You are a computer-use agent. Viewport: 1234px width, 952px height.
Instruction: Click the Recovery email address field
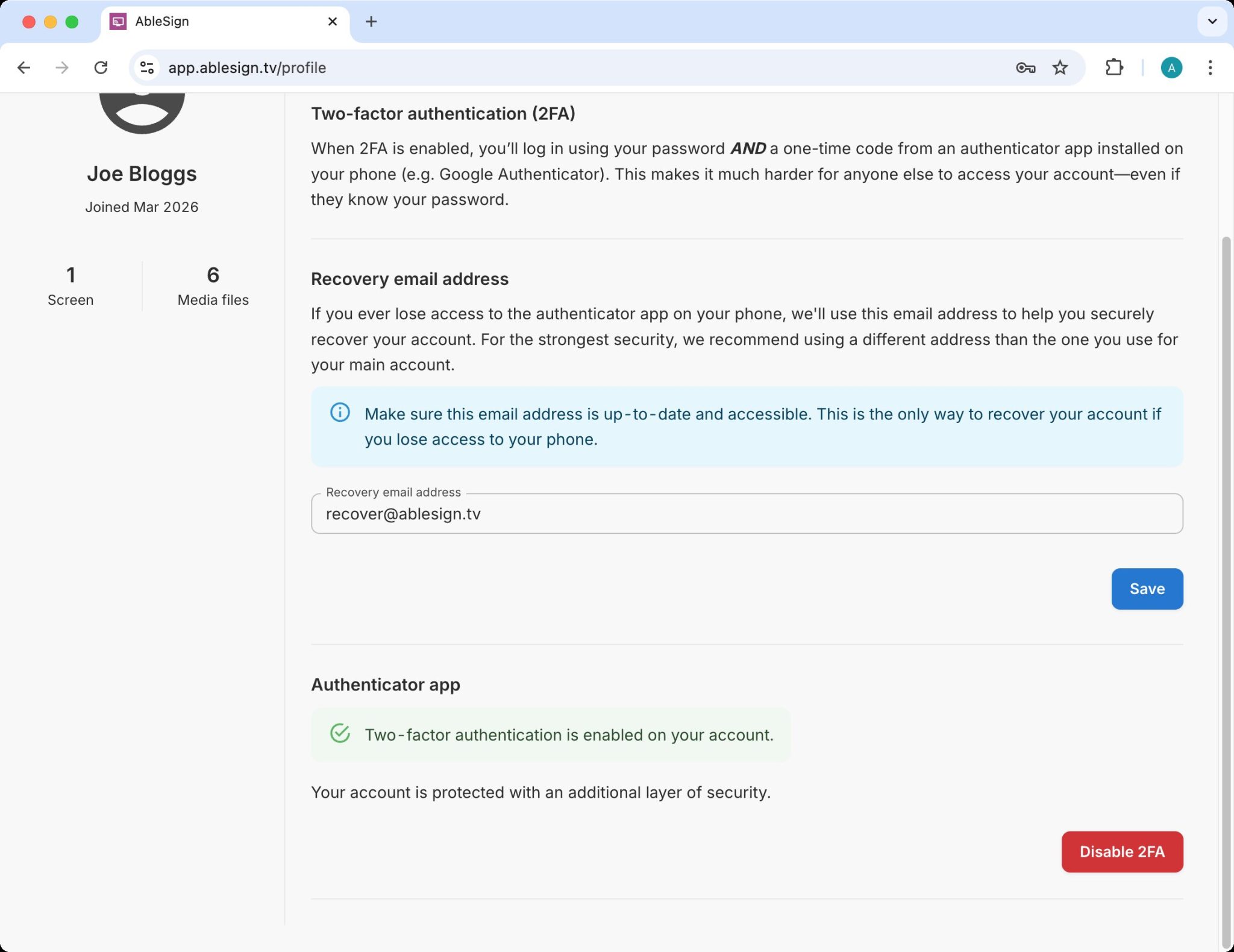tap(747, 513)
